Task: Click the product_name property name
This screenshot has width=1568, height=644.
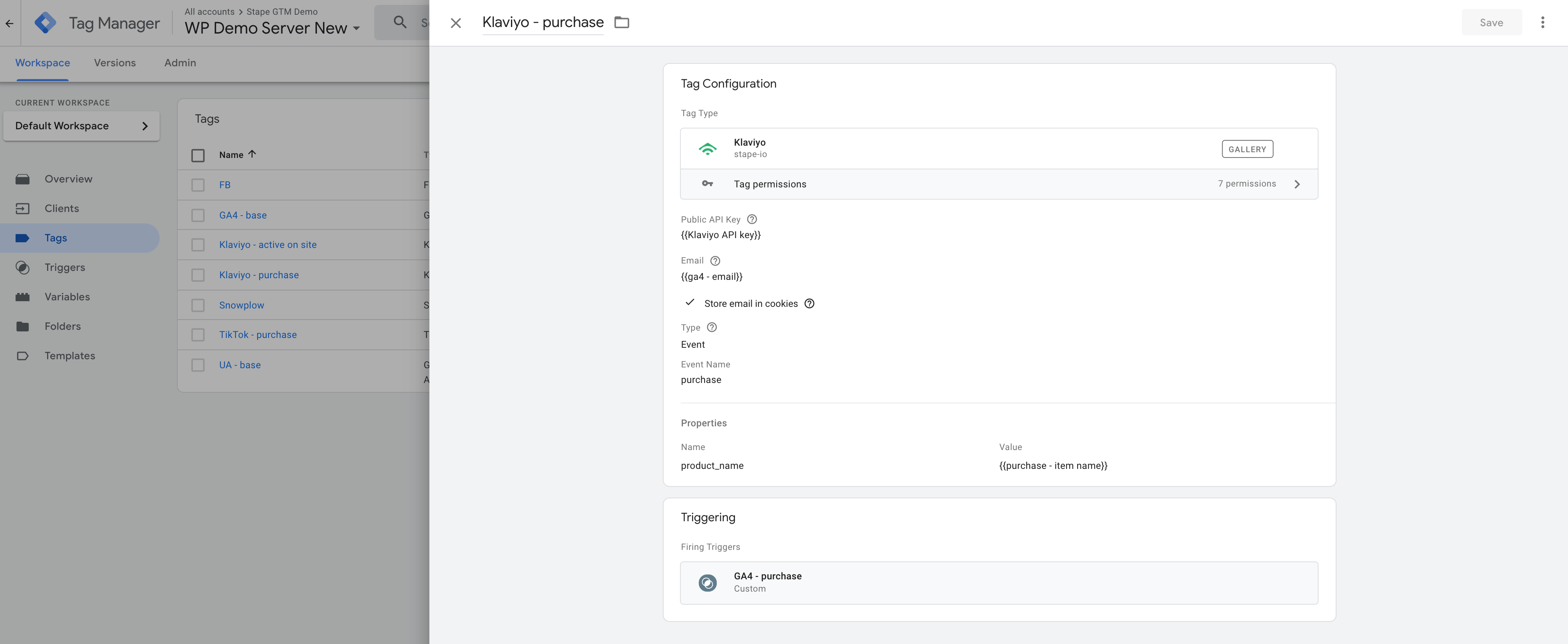Action: (x=712, y=466)
